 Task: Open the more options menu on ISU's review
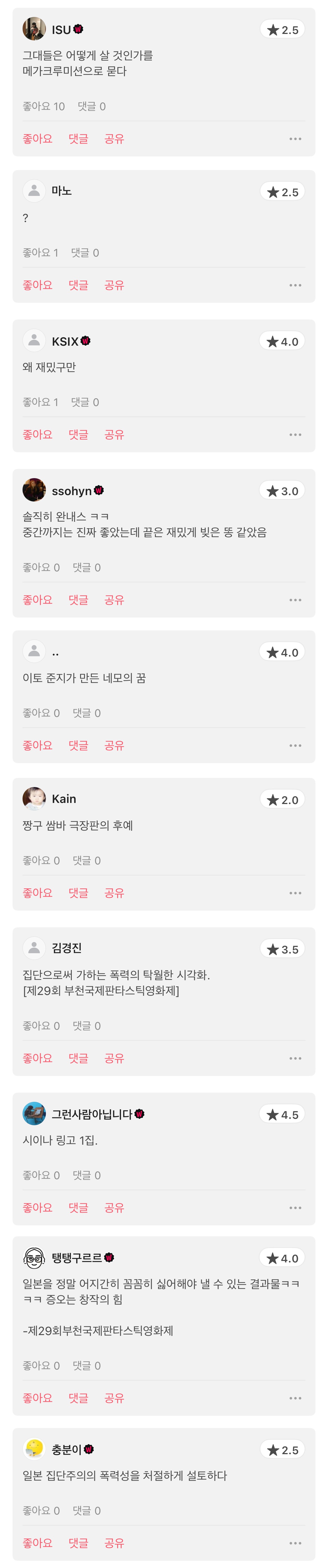[x=295, y=139]
